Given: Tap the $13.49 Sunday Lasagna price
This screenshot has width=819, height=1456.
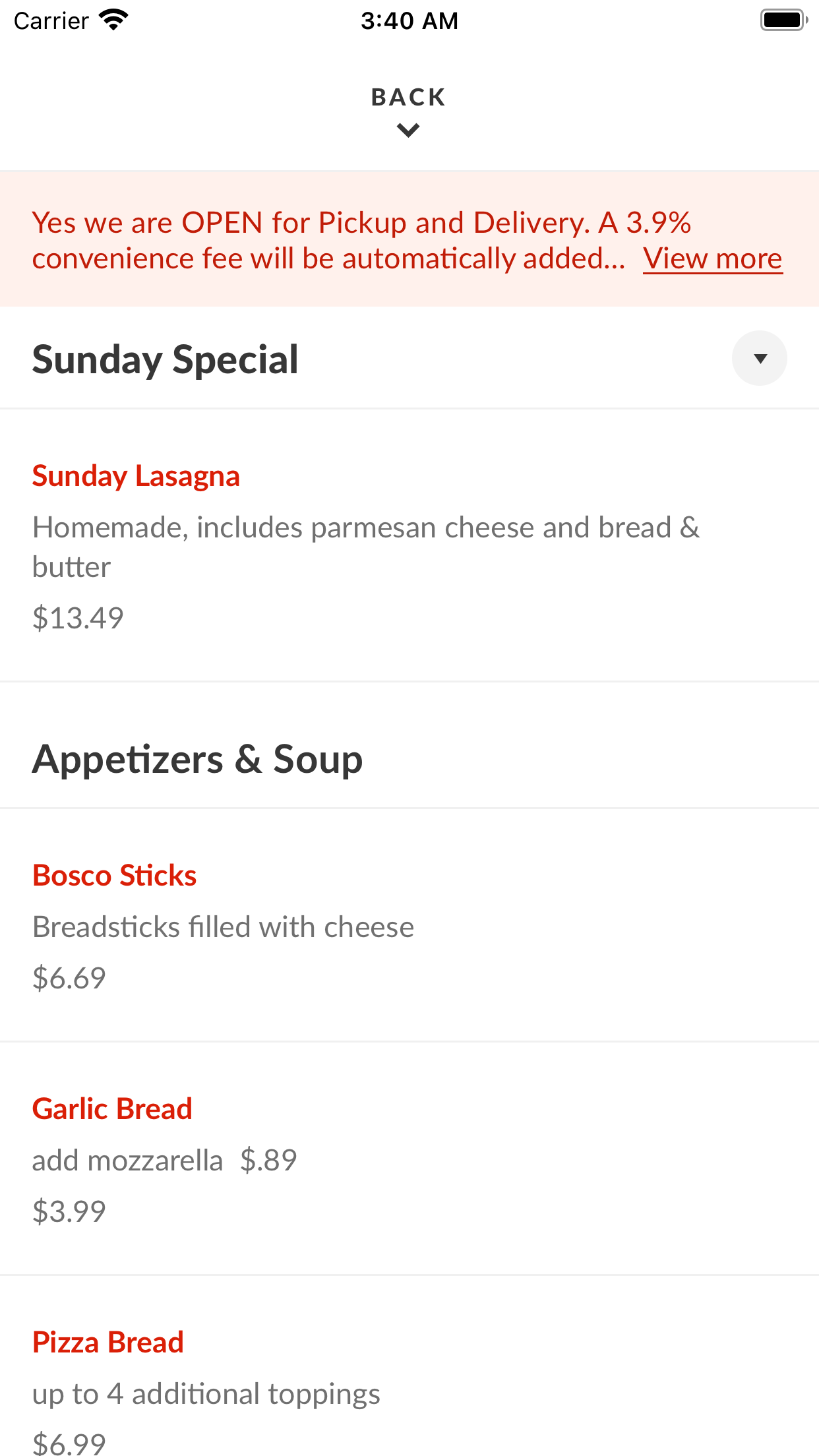Looking at the screenshot, I should 78,618.
